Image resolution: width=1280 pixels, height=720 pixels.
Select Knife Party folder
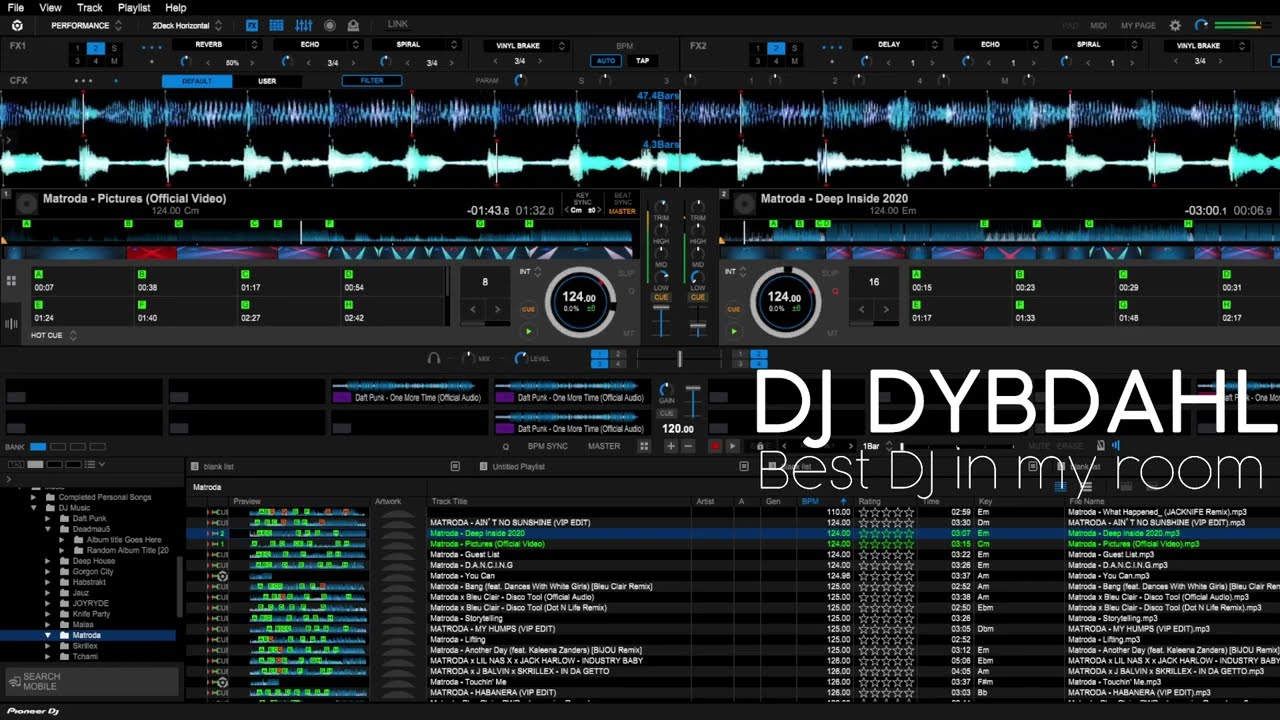[x=92, y=613]
